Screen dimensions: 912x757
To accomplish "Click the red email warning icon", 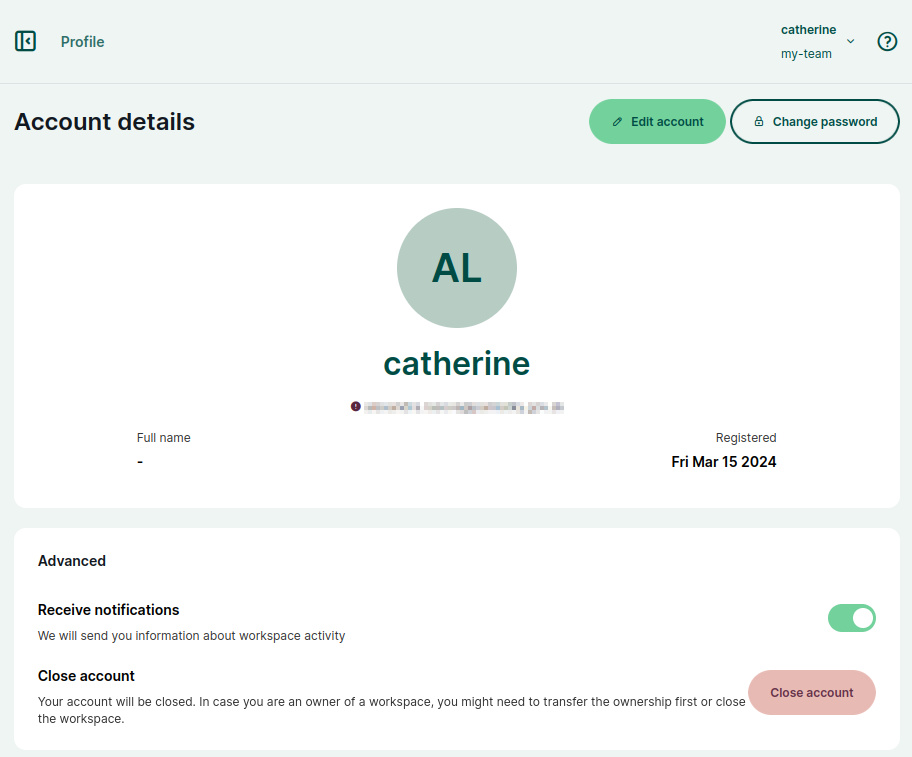I will (x=355, y=406).
